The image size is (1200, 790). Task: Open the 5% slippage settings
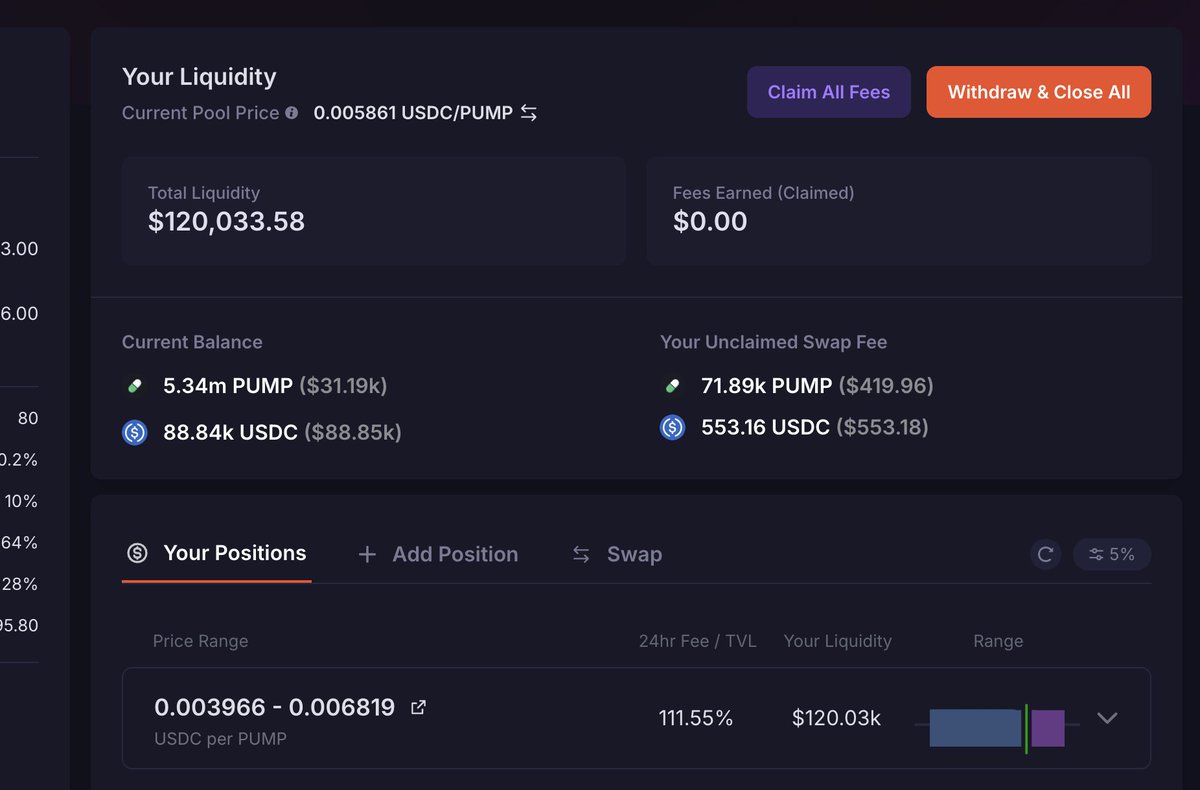[1112, 554]
